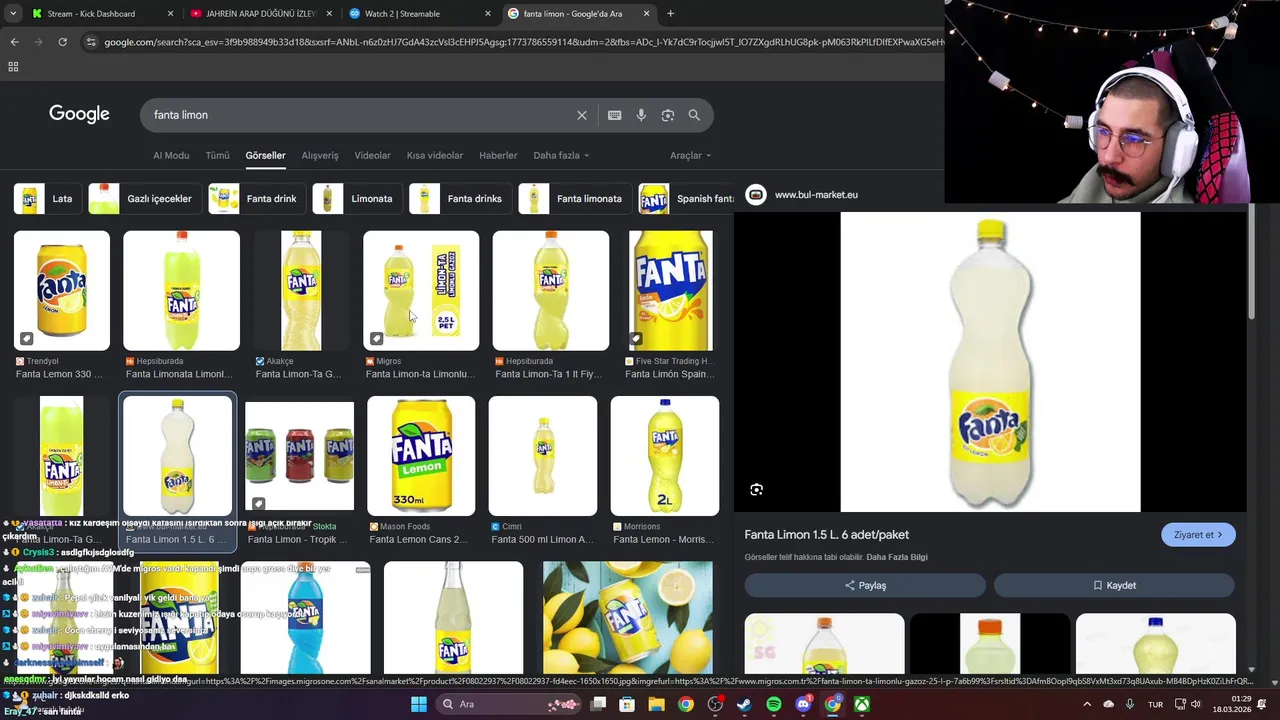Search by image with the camera lens icon
This screenshot has width=1280, height=720.
[668, 115]
